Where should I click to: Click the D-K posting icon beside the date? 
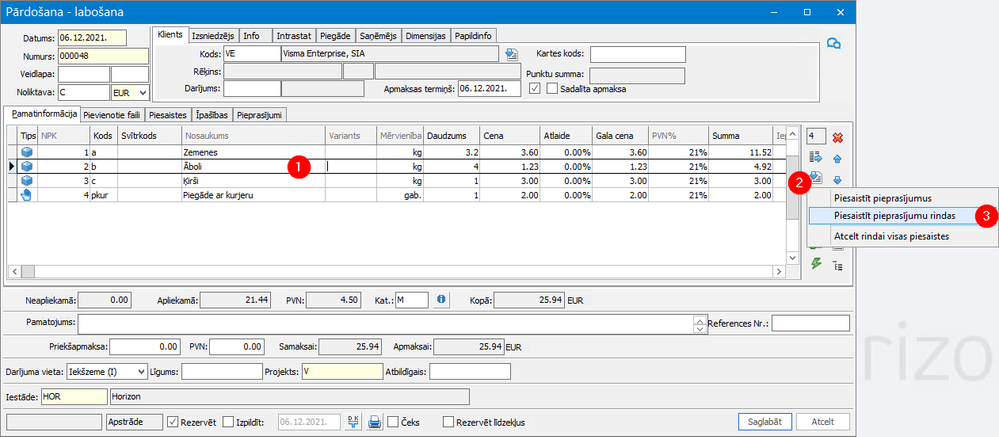coord(354,422)
